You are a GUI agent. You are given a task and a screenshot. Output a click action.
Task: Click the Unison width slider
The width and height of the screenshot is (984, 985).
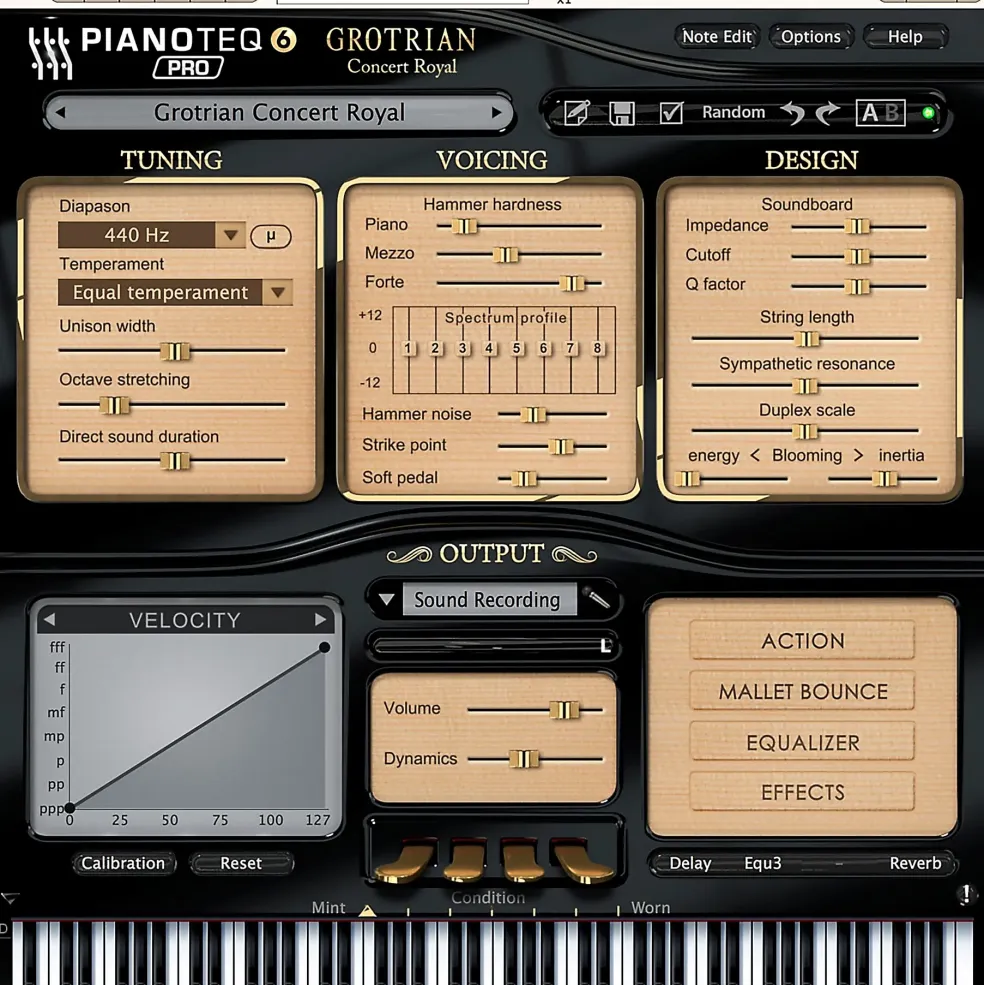coord(172,351)
